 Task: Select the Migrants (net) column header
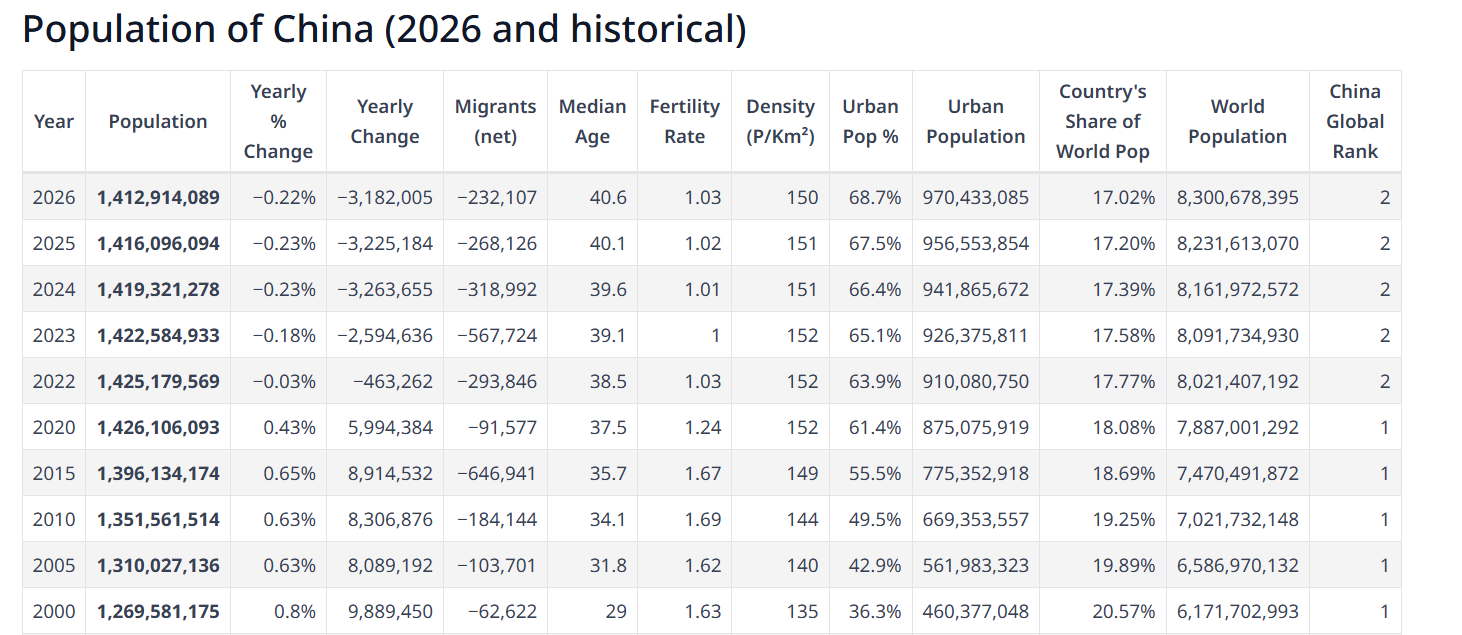click(495, 121)
